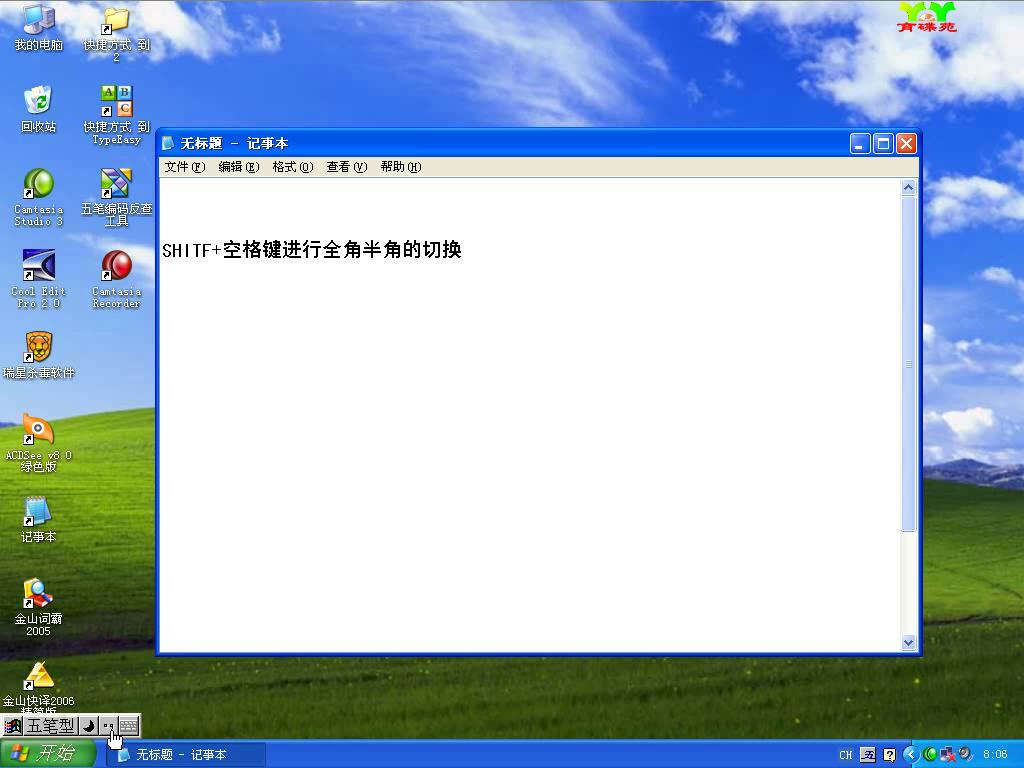This screenshot has width=1024, height=768.
Task: Click 无标题 - 记事本 taskbar button
Action: [186, 755]
